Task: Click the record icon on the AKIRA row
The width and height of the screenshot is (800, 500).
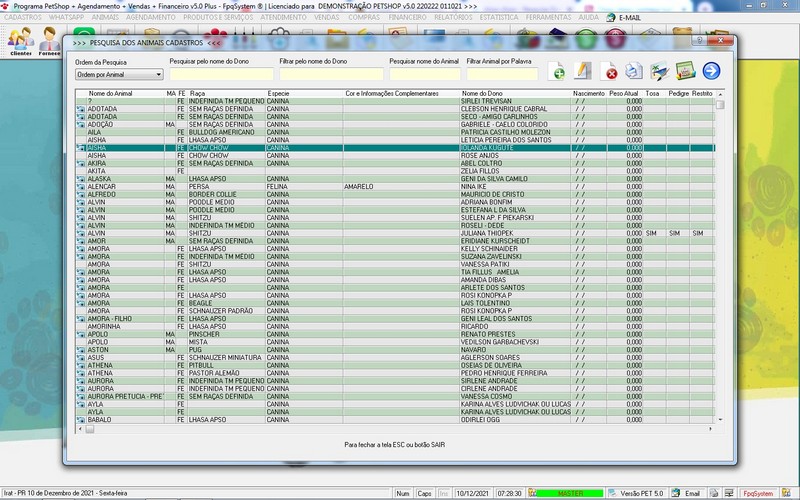Action: (x=81, y=164)
